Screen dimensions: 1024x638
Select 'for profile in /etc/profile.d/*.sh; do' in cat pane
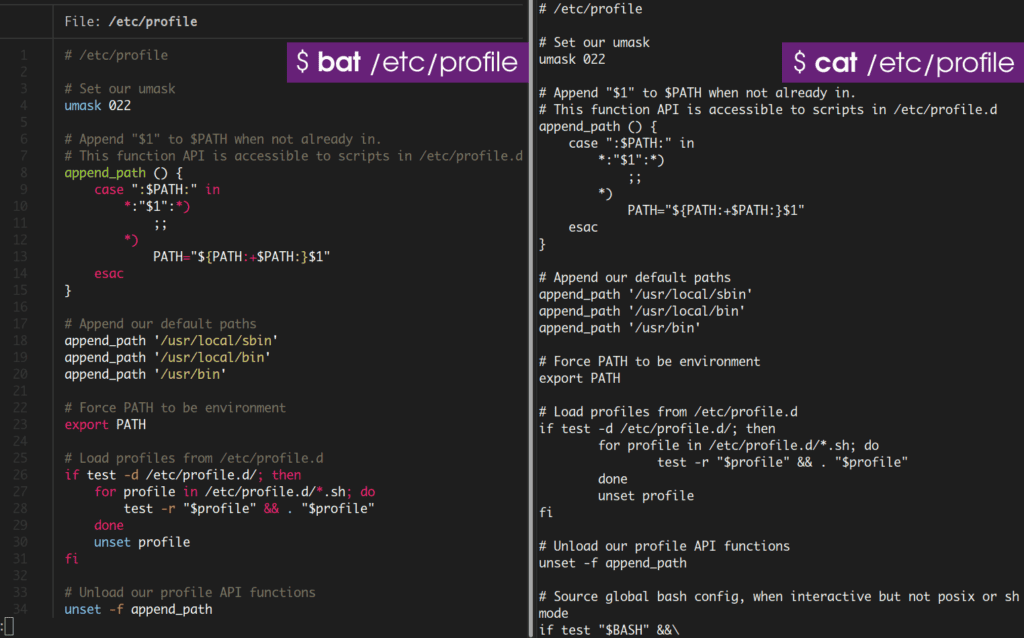739,445
